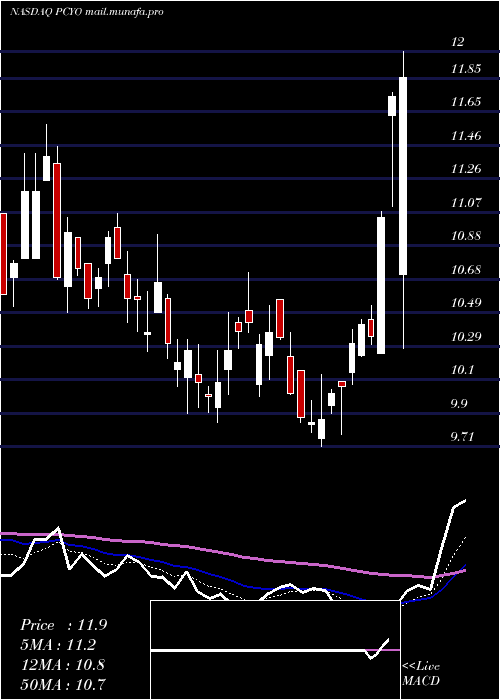The image size is (500, 700).
Task: Click the 10.1 price axis label
Action: coord(462,370)
